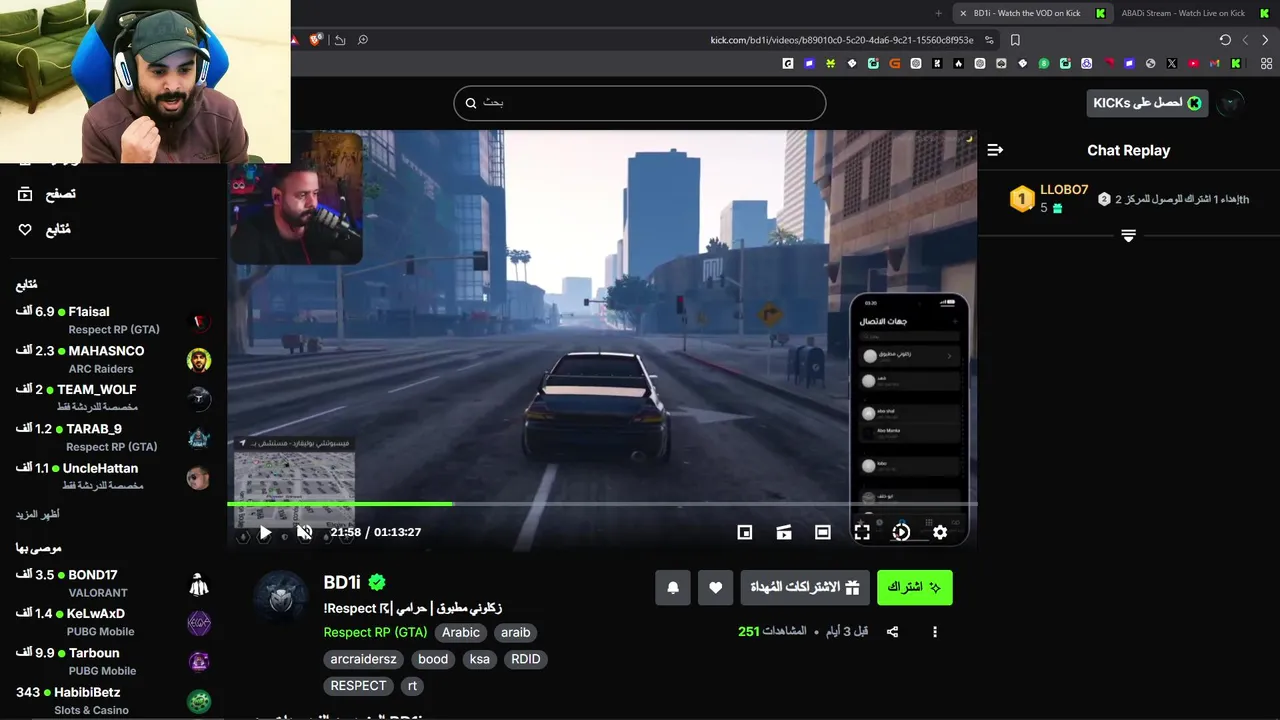
Task: Click الاشتراكات المُهداة gift subs button
Action: [805, 587]
